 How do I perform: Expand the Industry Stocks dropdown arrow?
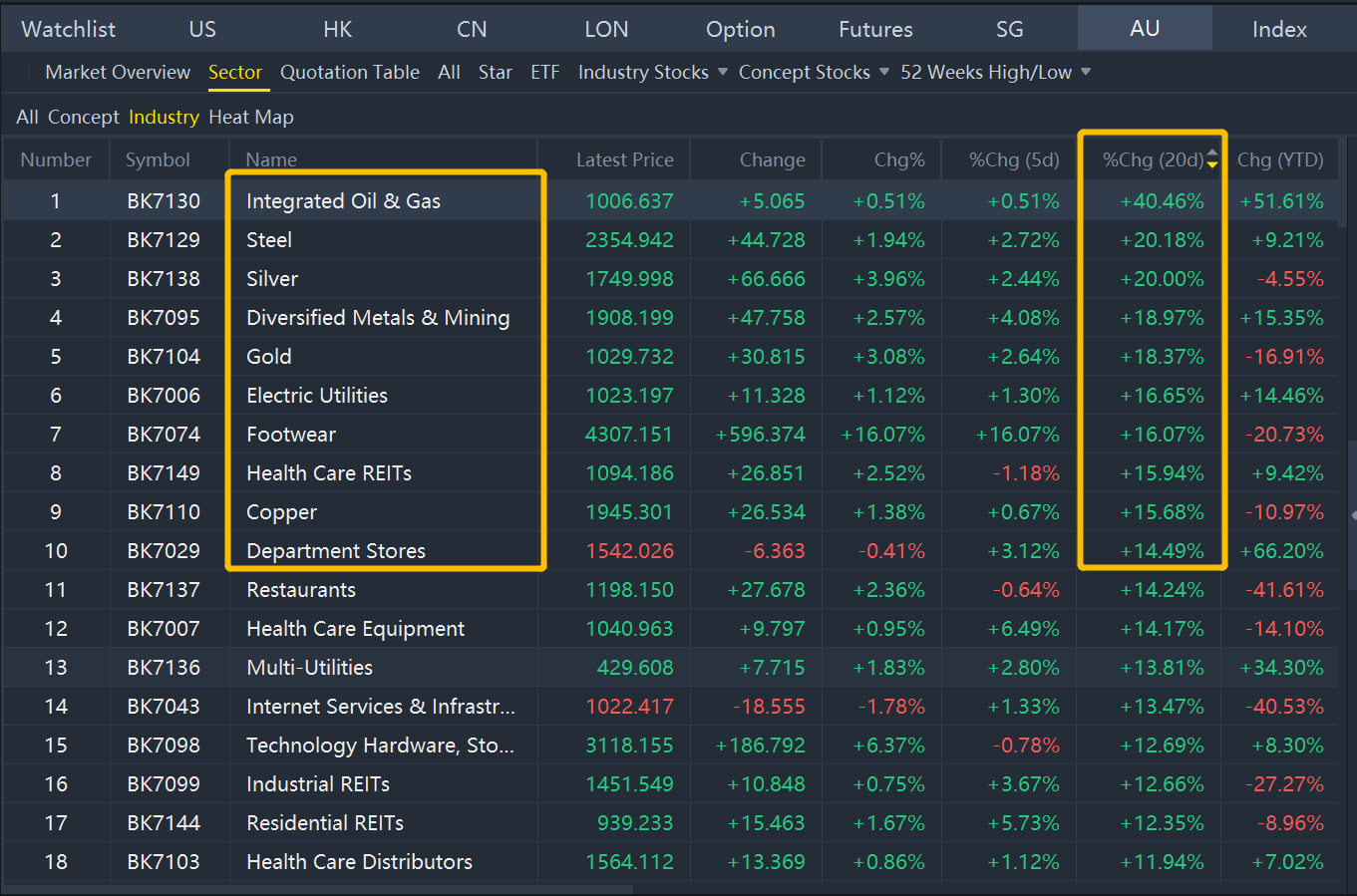[x=723, y=72]
